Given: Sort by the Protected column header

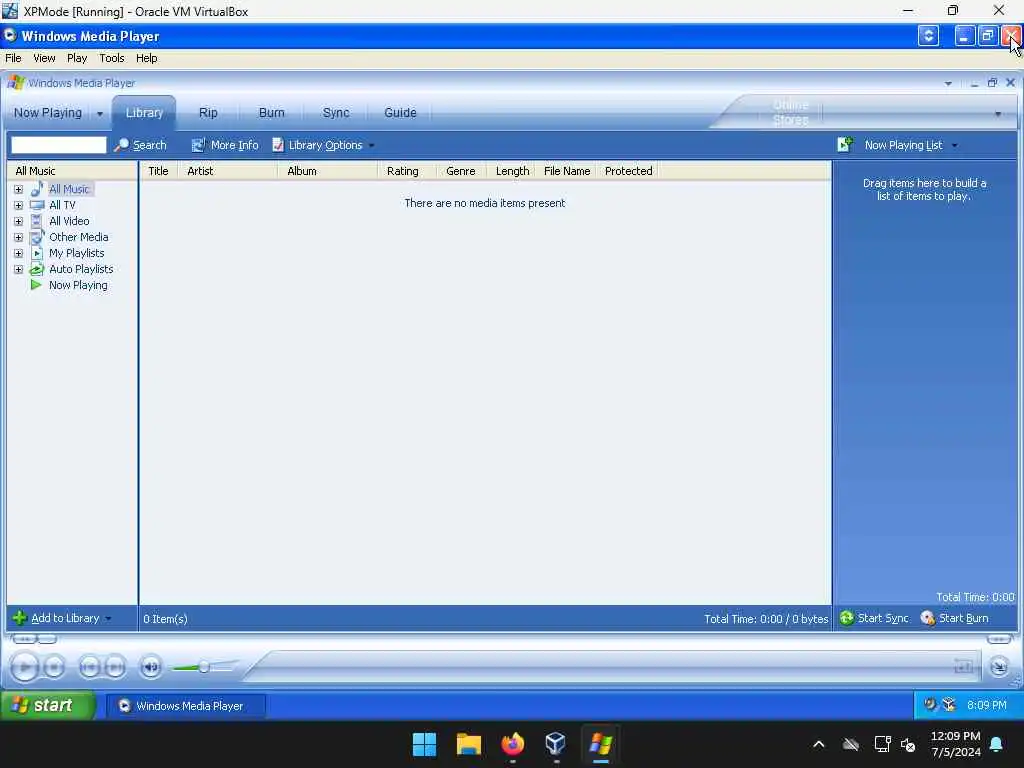Looking at the screenshot, I should [628, 171].
